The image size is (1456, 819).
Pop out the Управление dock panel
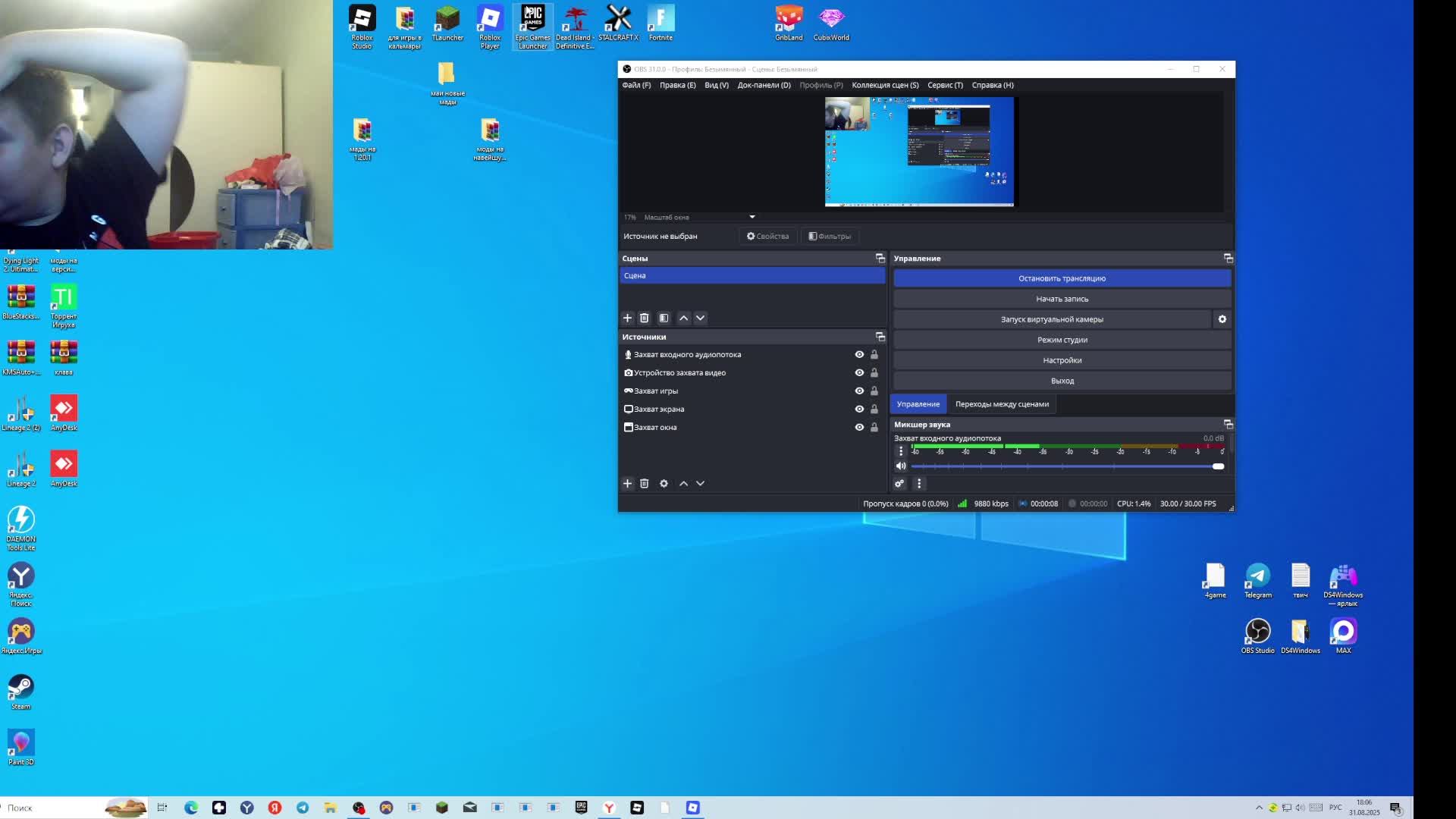click(x=1228, y=259)
